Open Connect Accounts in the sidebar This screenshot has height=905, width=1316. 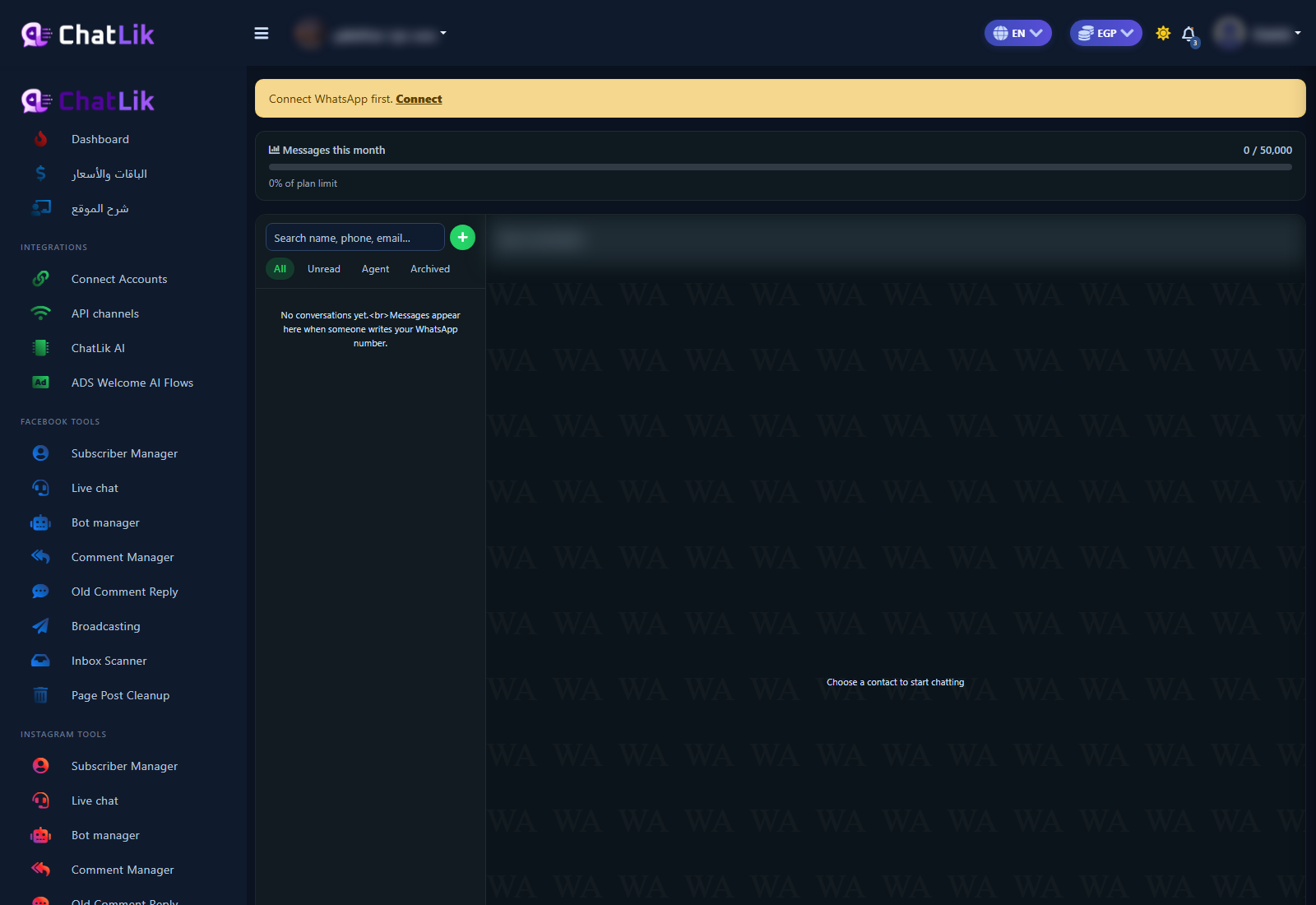click(119, 279)
